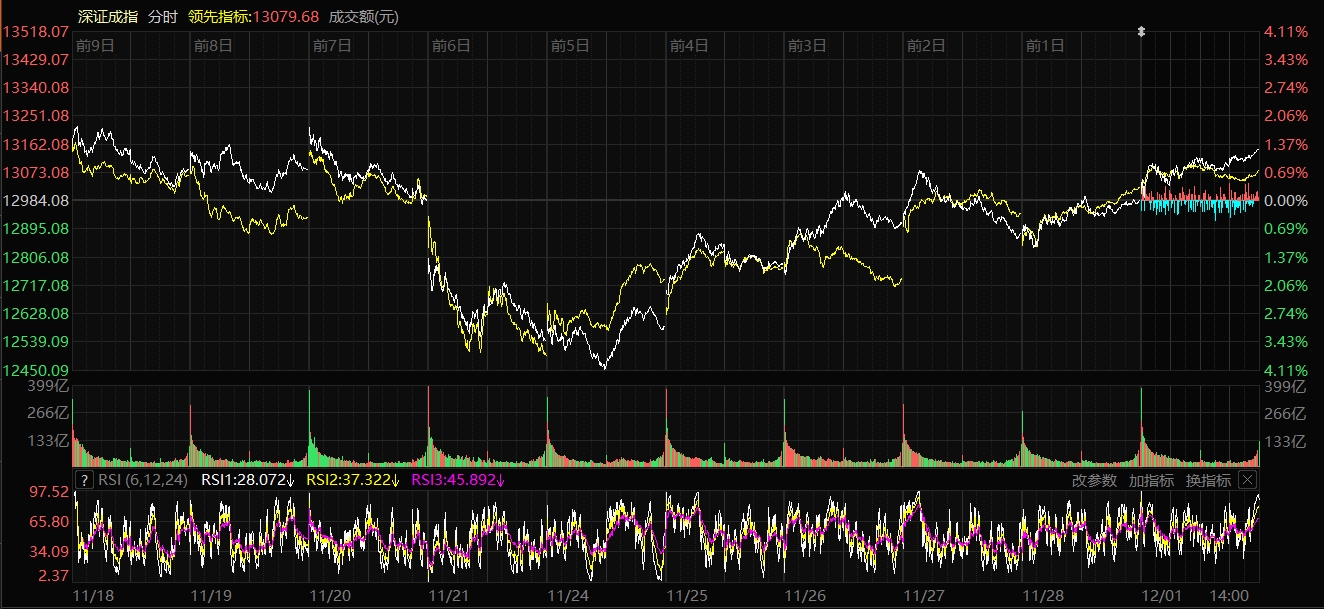Click the magenta RSI3 value readout
The width and height of the screenshot is (1324, 609).
click(458, 480)
